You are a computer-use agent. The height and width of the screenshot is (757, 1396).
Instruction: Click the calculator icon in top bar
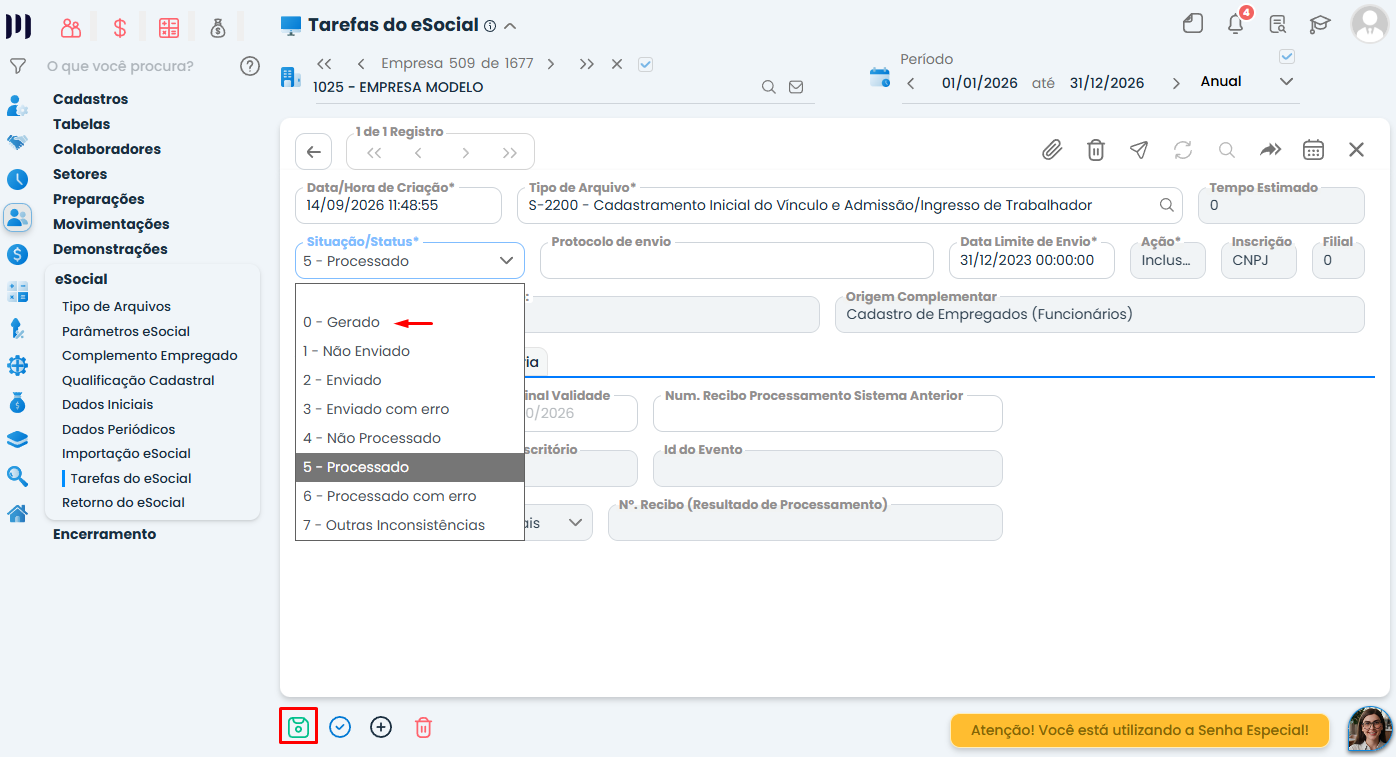tap(169, 28)
